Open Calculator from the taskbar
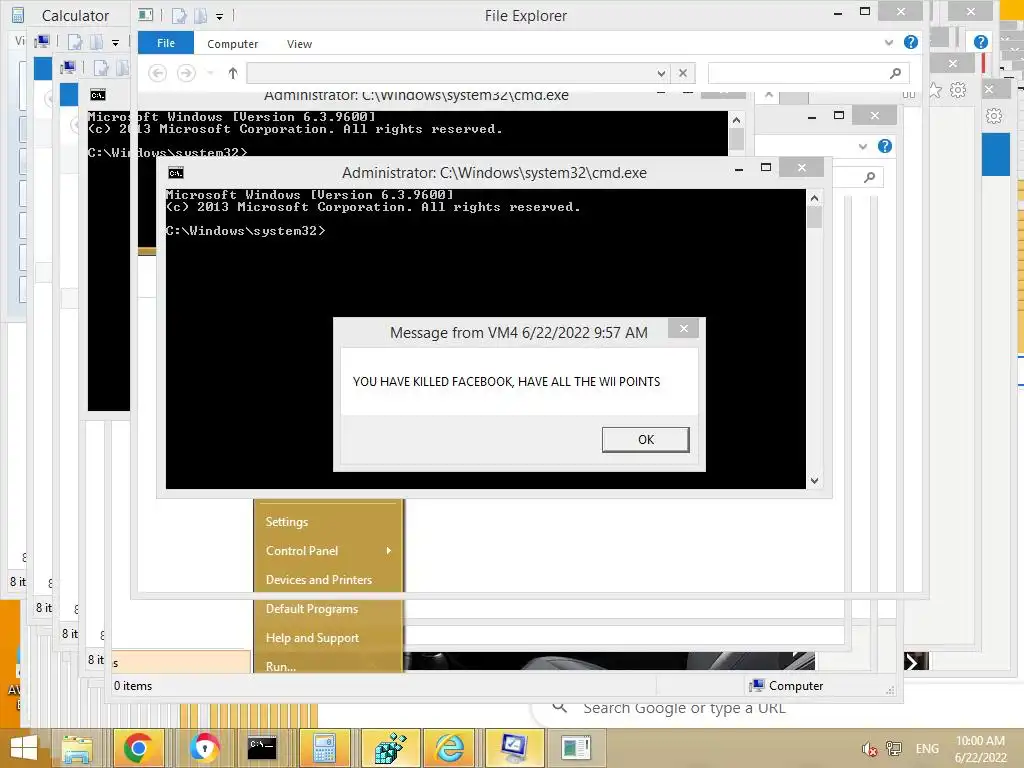 click(325, 748)
